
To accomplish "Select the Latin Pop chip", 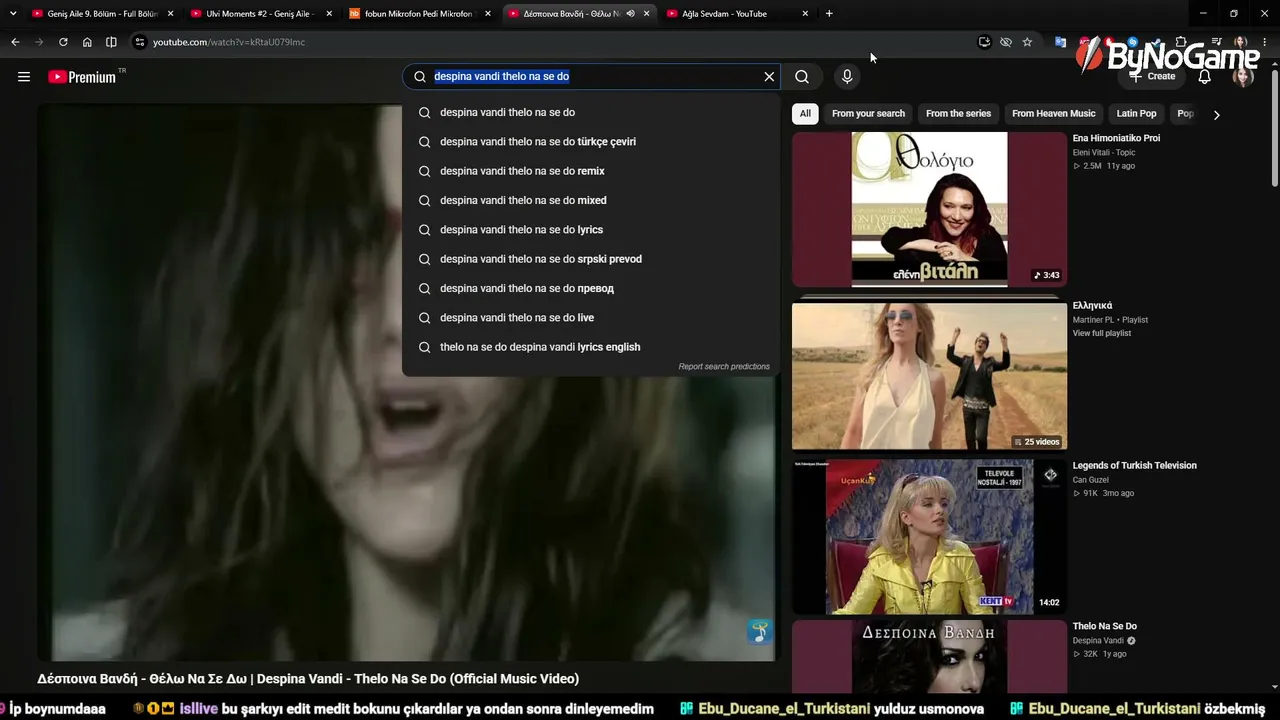I will [x=1136, y=114].
